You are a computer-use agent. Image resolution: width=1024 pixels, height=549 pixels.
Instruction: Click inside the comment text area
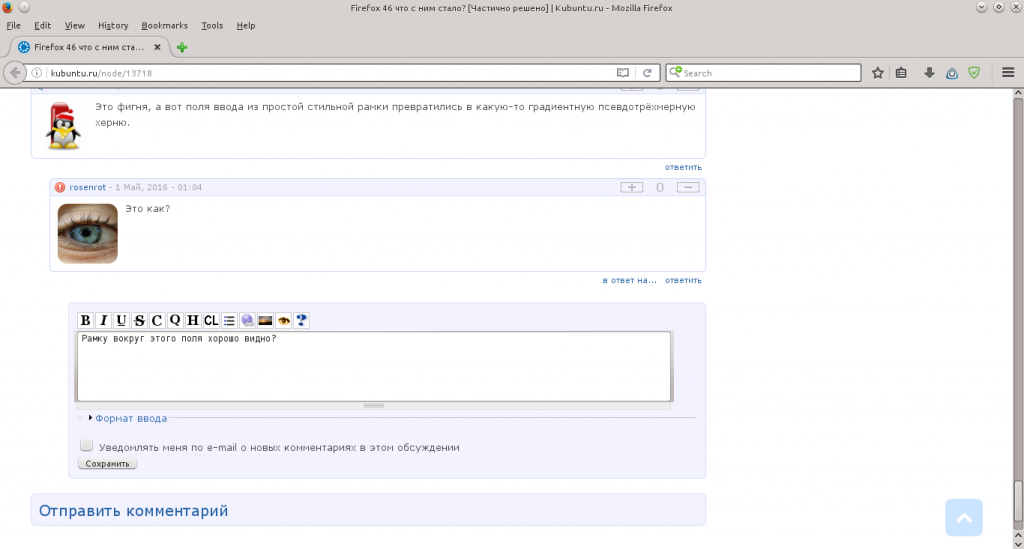coord(374,366)
